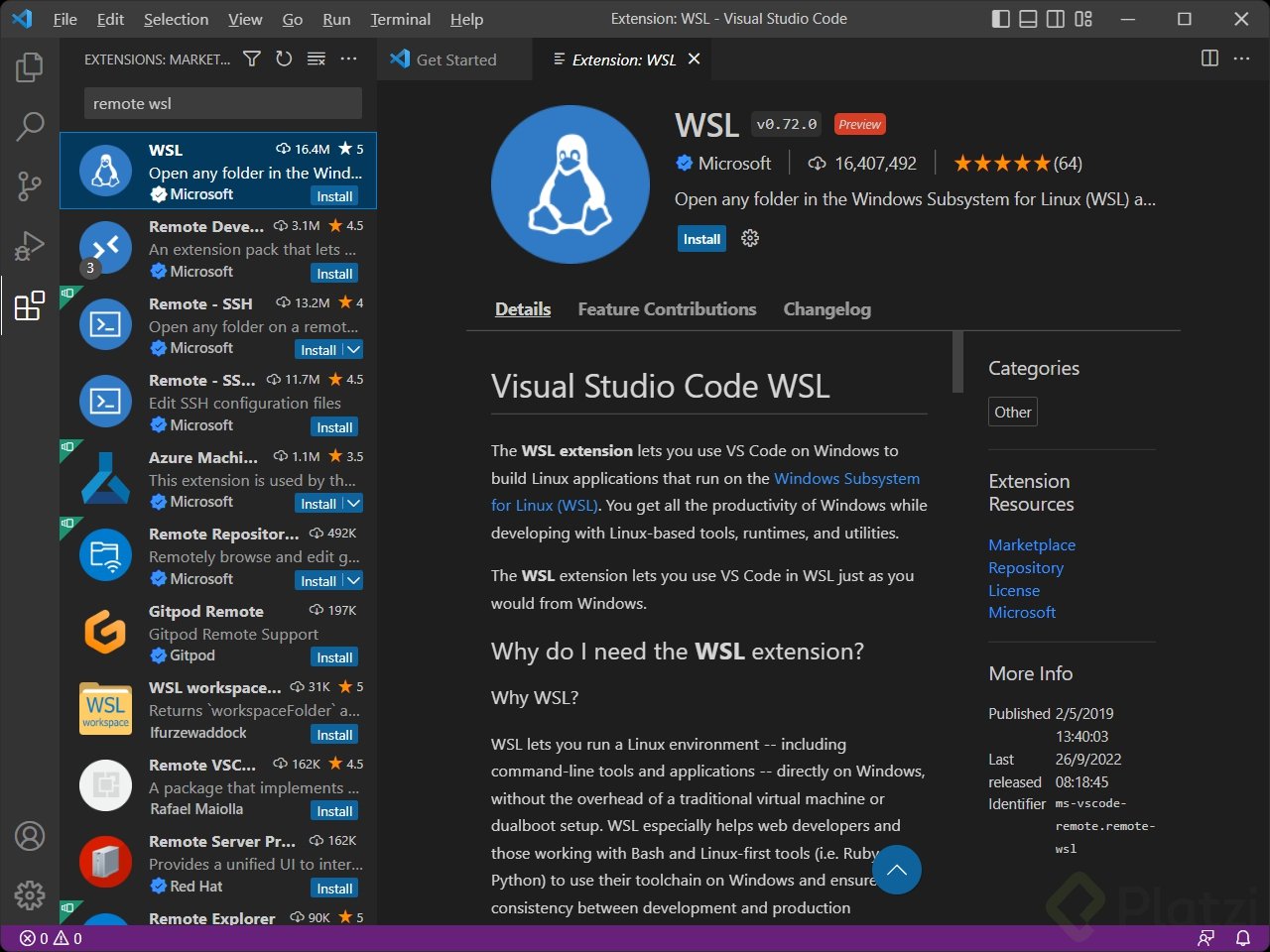Filter extensions with the funnel icon
Screen dimensions: 1270x952
click(x=252, y=59)
